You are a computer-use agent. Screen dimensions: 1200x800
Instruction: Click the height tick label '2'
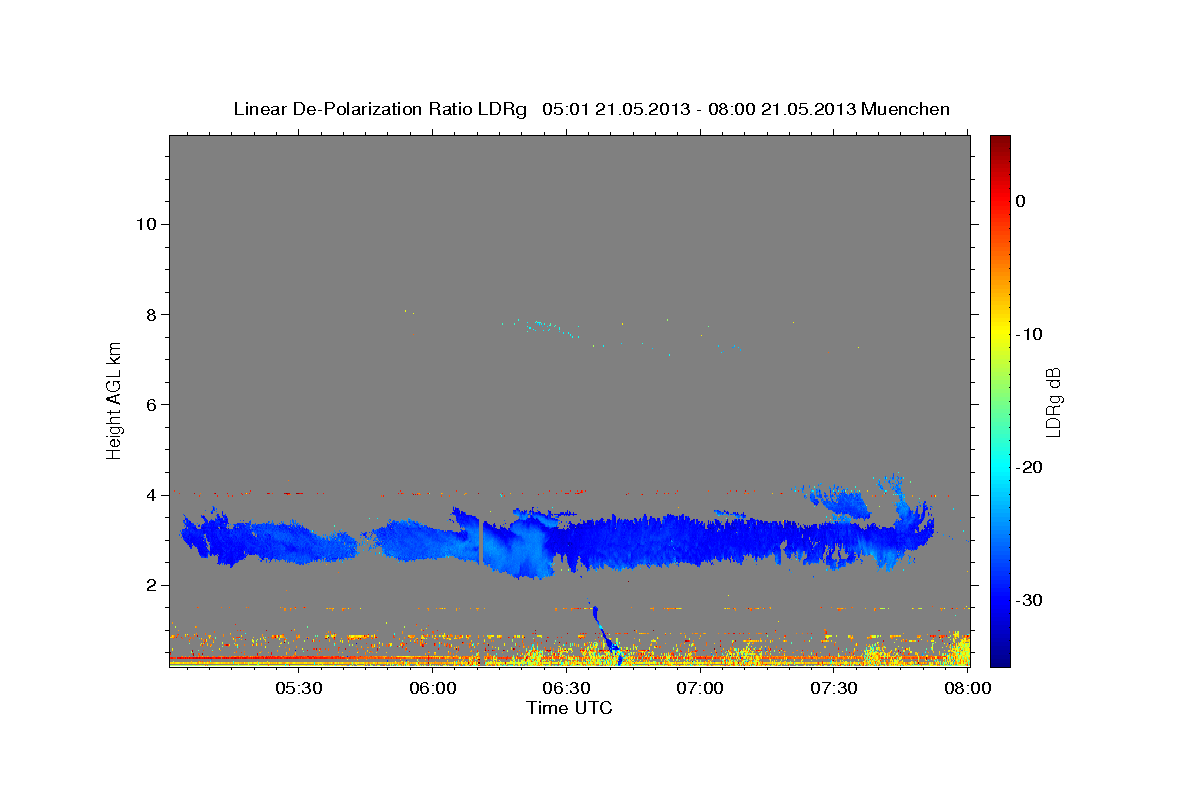click(152, 585)
